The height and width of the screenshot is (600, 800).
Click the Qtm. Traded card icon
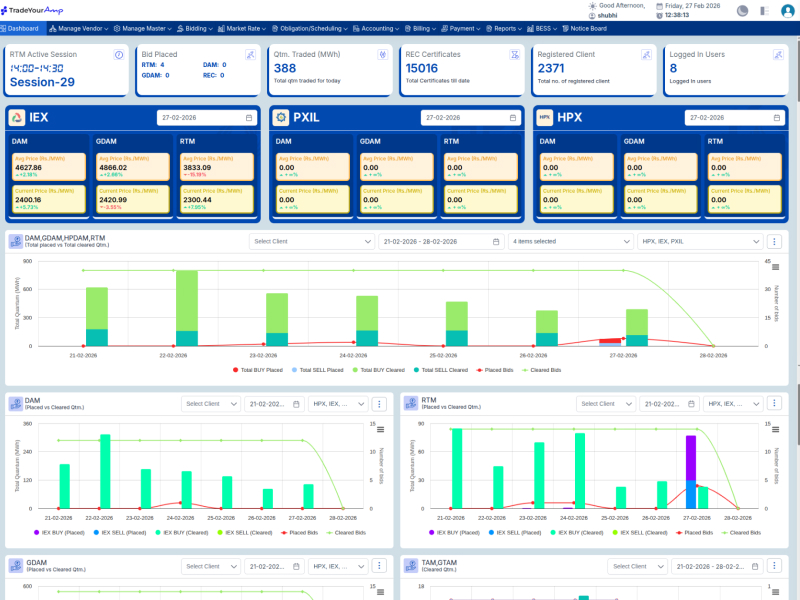(x=383, y=55)
